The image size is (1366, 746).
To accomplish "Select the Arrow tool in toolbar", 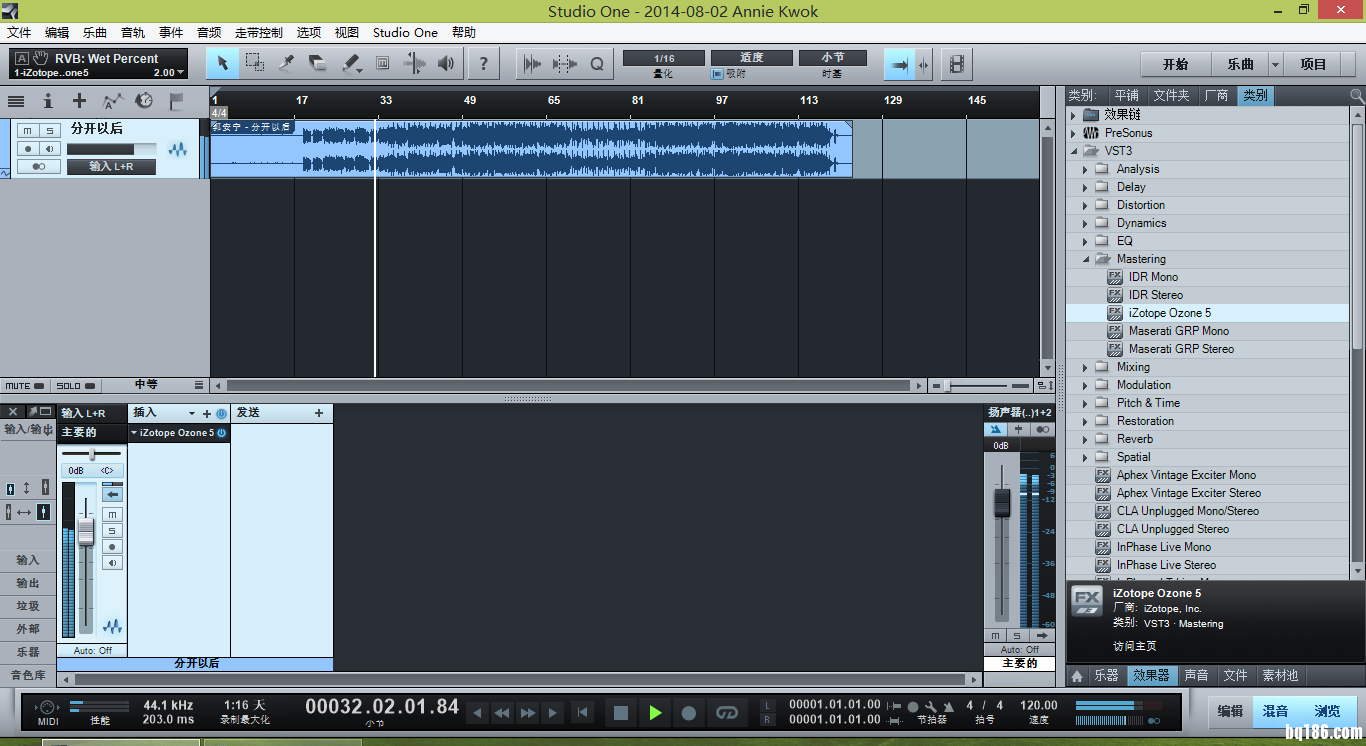I will click(222, 64).
